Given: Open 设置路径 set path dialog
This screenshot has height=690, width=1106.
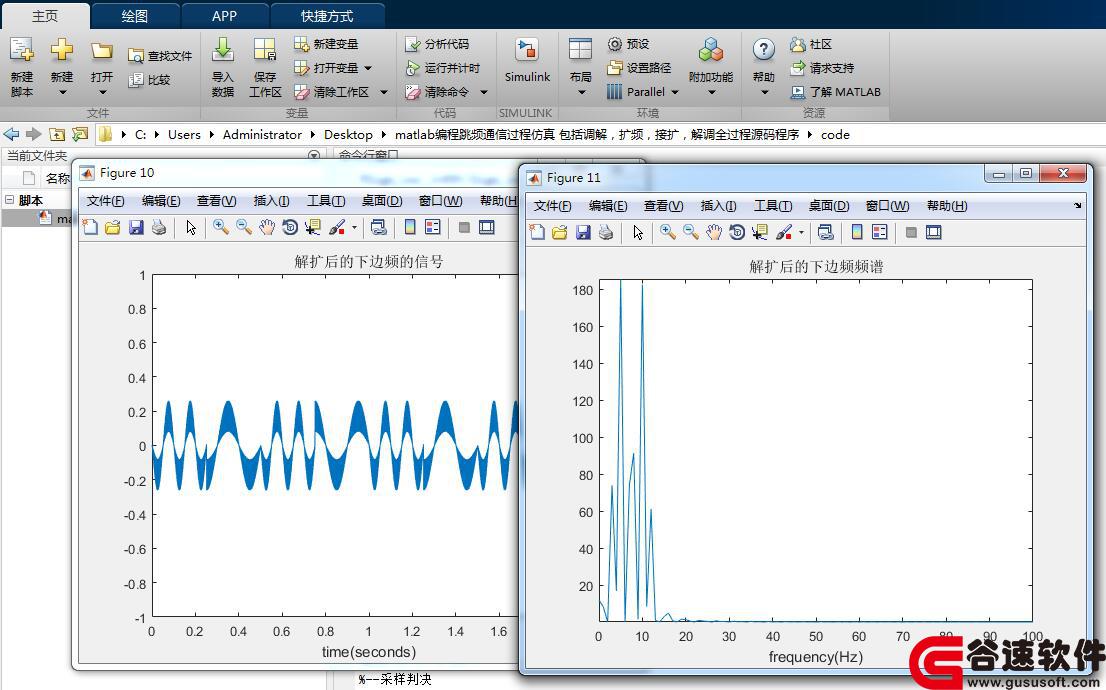Looking at the screenshot, I should tap(639, 68).
